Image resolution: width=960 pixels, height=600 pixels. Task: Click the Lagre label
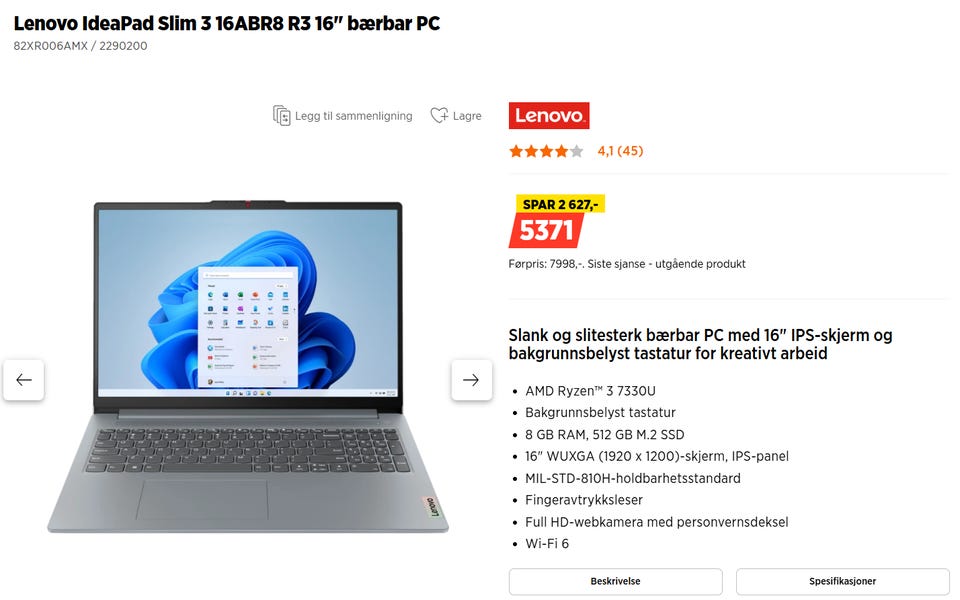(467, 116)
